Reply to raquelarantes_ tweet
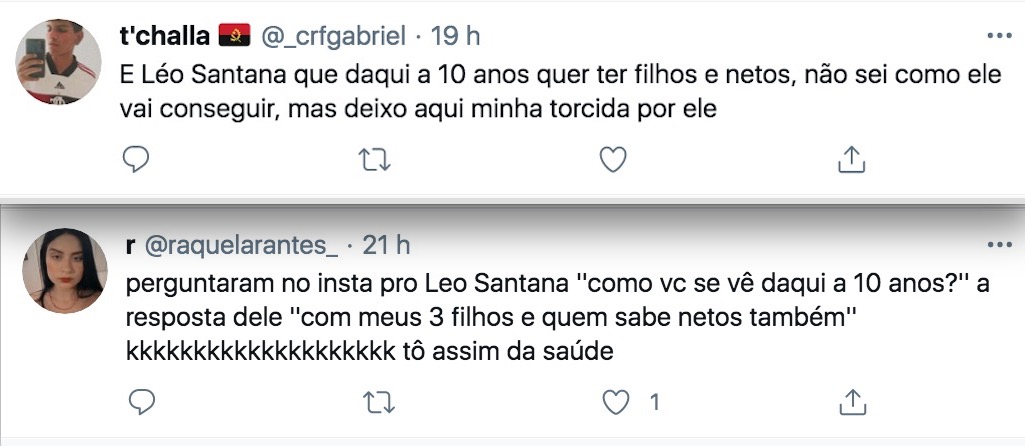This screenshot has width=1025, height=446. (x=143, y=402)
